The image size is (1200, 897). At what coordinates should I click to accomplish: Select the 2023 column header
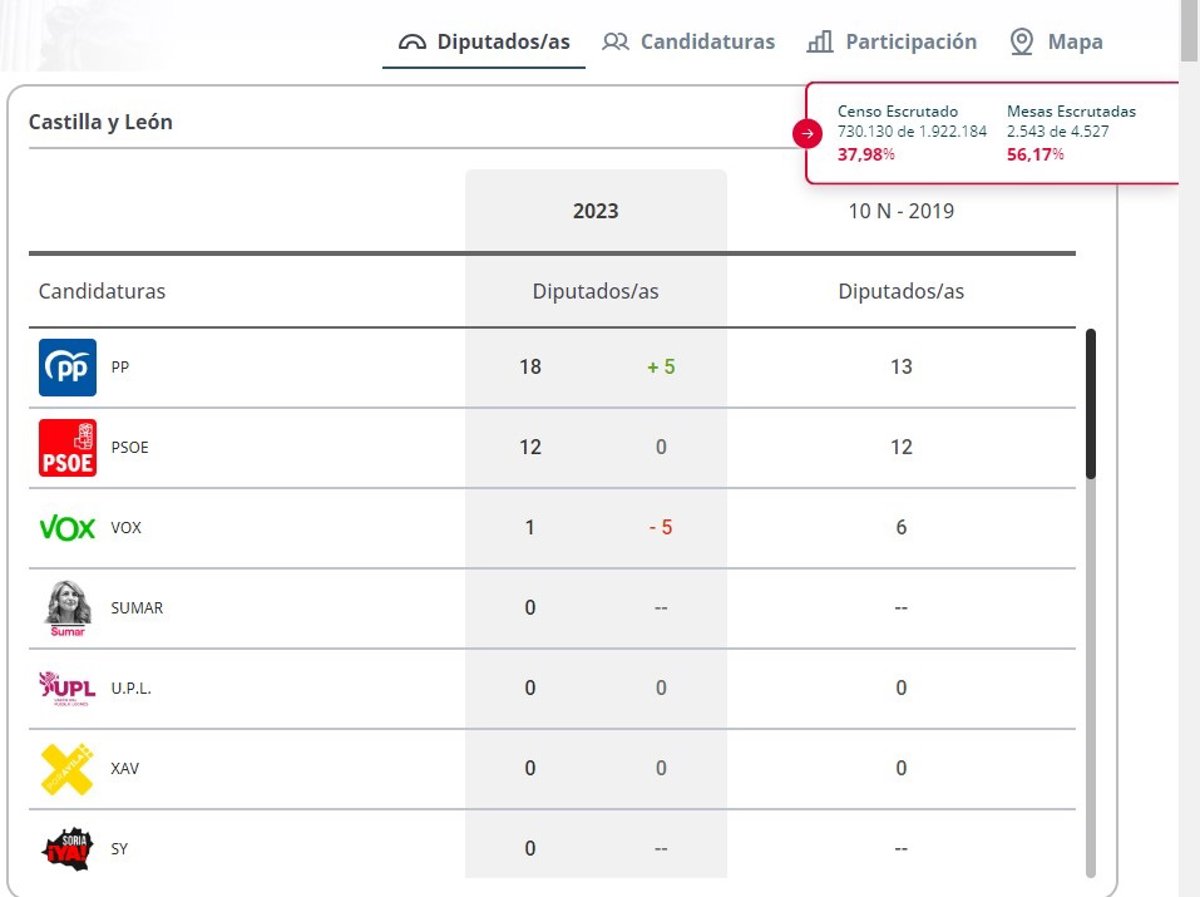(595, 211)
